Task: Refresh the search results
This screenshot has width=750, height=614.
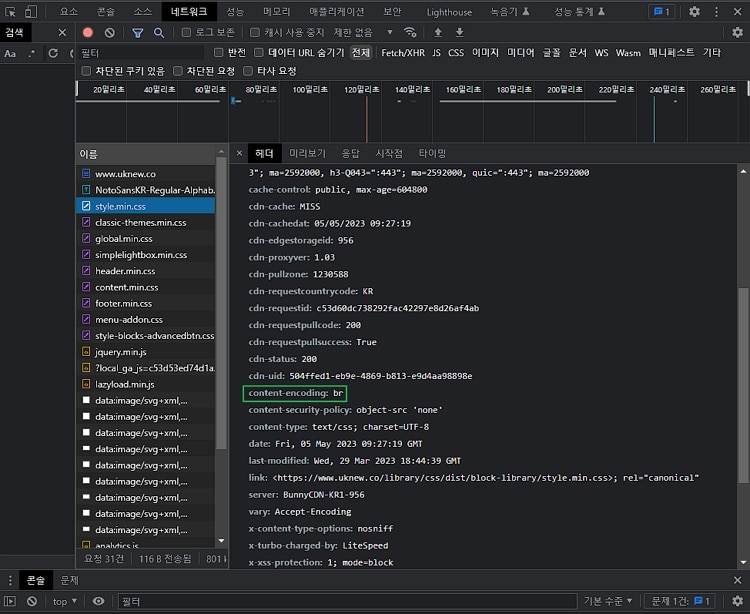Action: 53,53
